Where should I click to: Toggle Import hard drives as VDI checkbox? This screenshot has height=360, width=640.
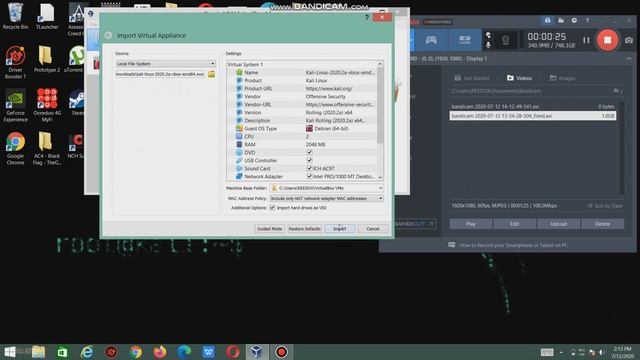pyautogui.click(x=272, y=208)
